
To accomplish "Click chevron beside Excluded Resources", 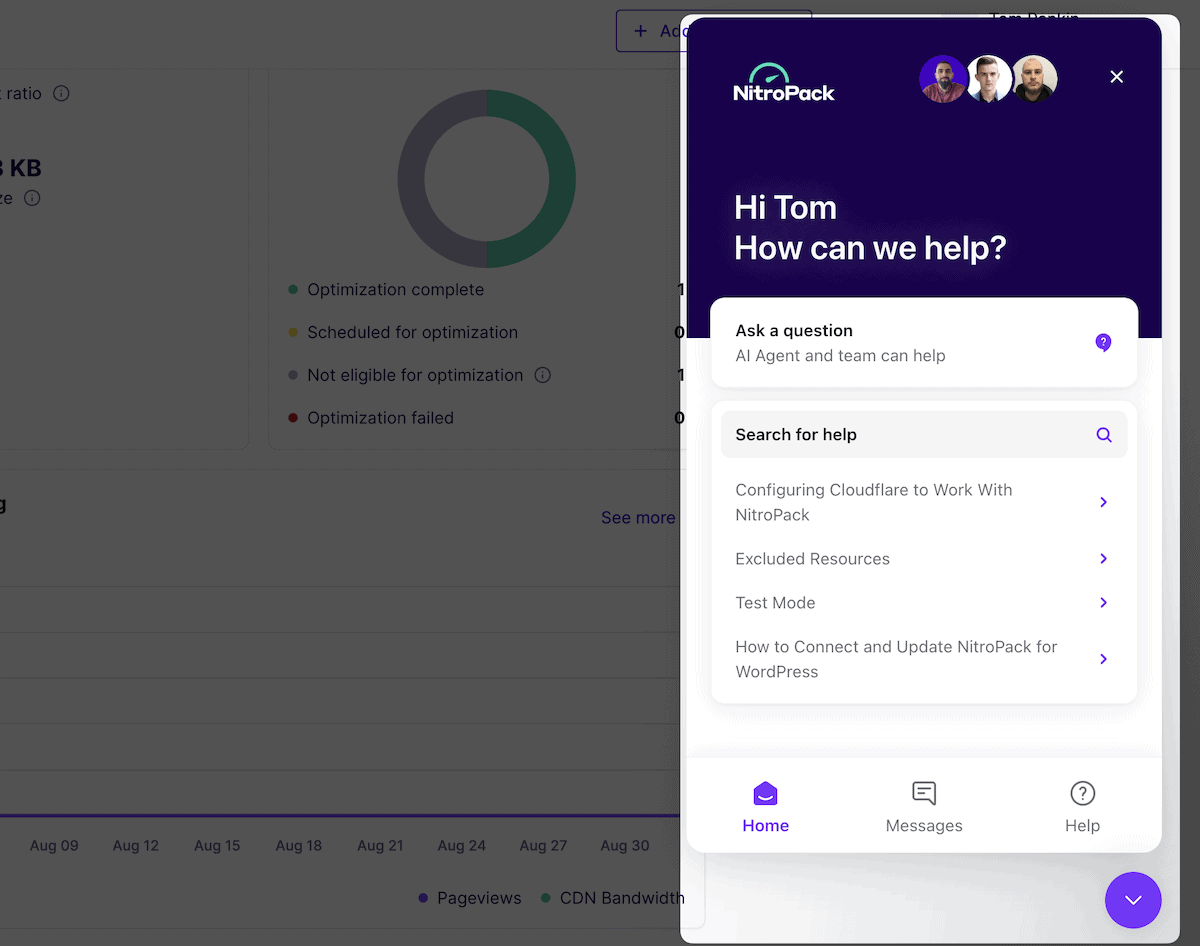I will click(1104, 559).
